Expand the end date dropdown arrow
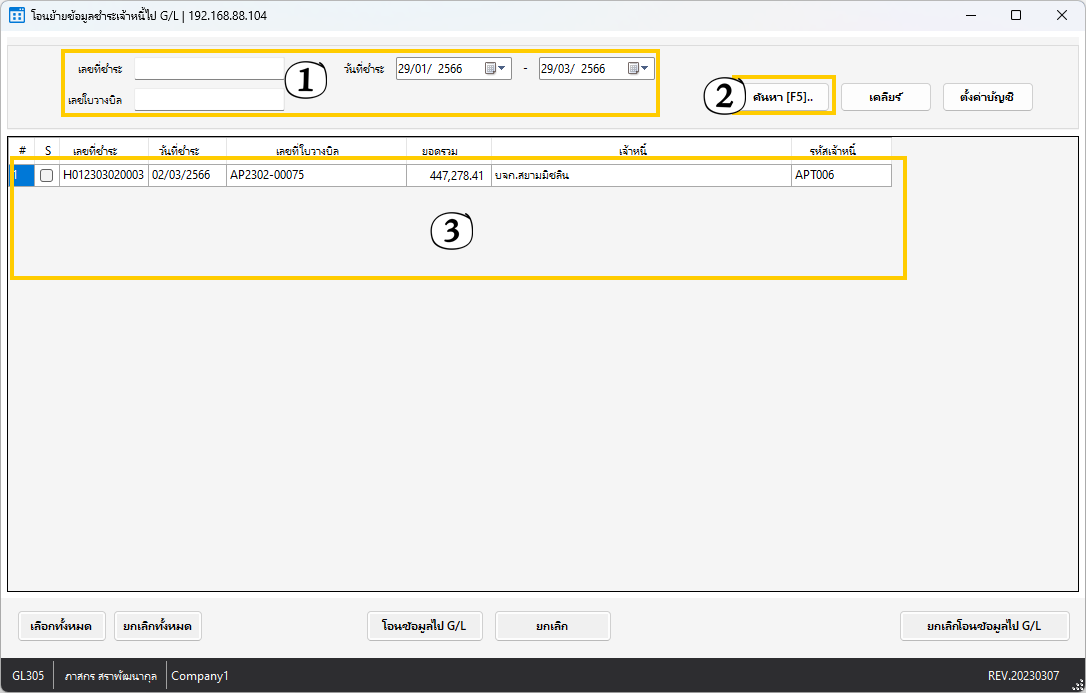The height and width of the screenshot is (693, 1086). (646, 69)
